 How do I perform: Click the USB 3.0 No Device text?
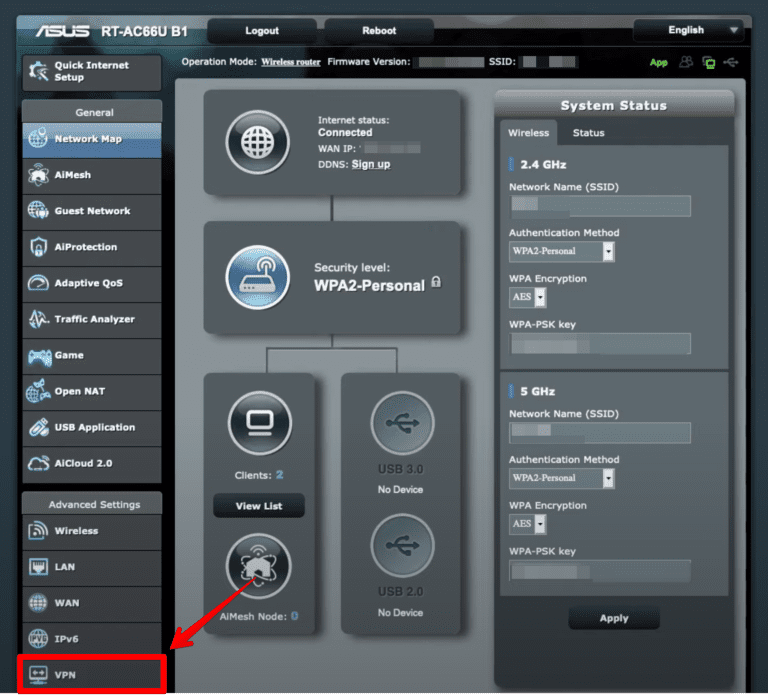pos(400,489)
